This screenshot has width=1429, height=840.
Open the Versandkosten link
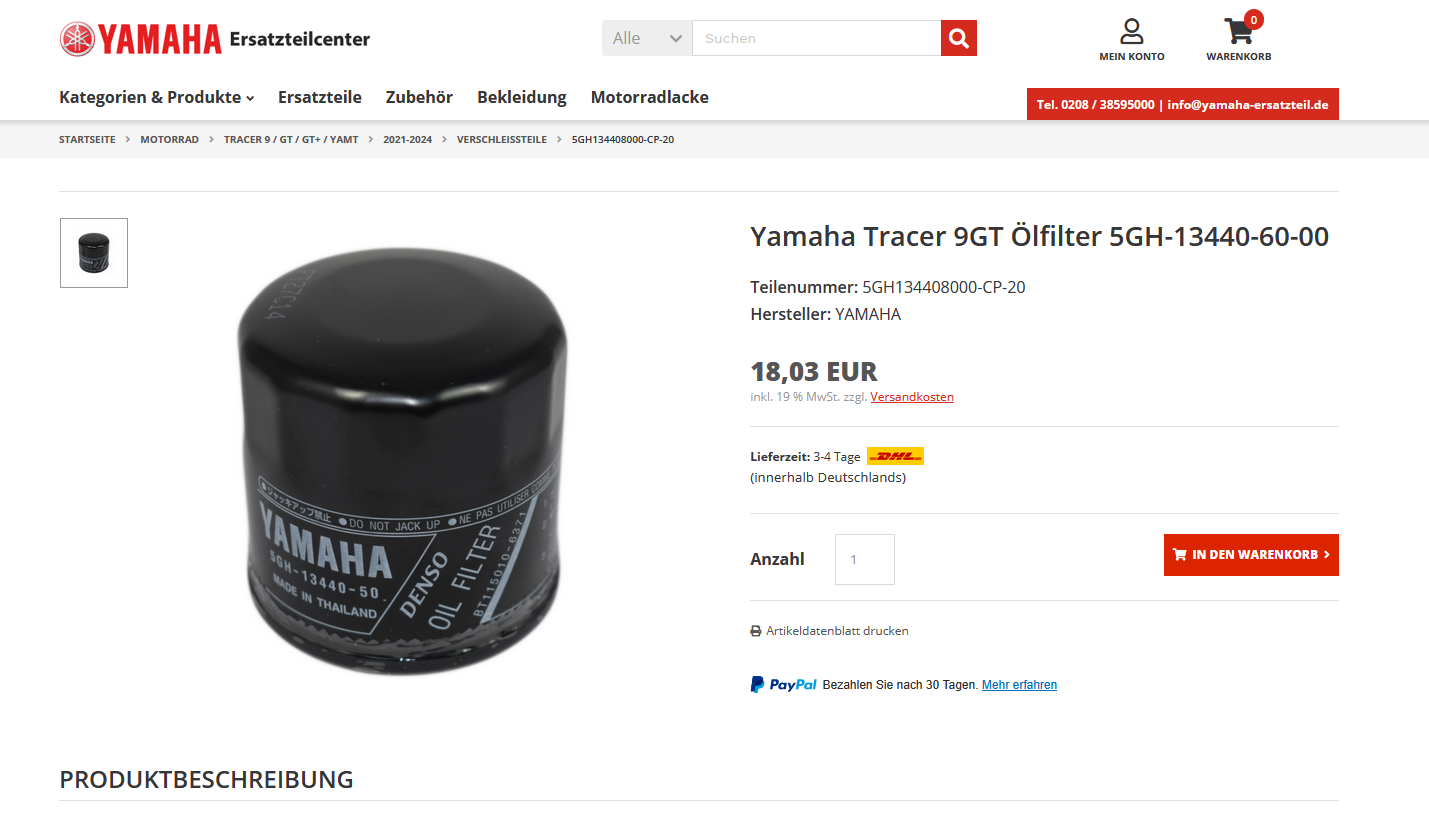pos(912,397)
